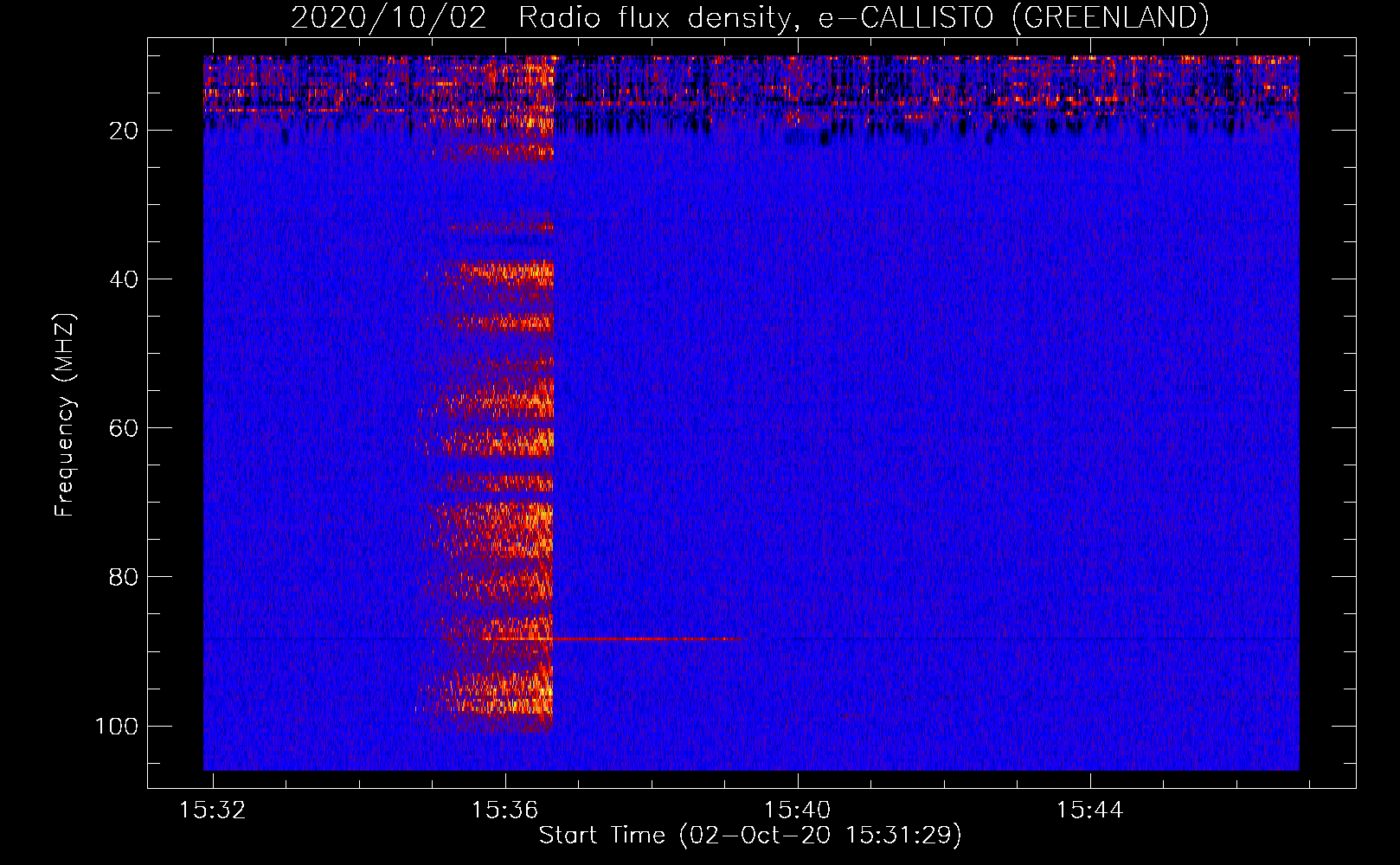
Task: Click the time tick label '15:36'
Action: 504,810
